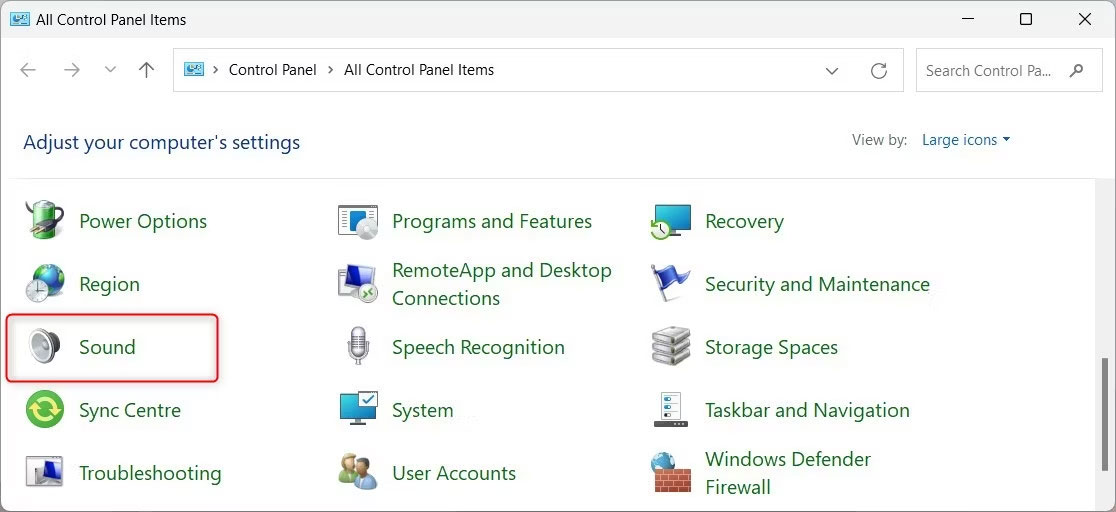Open the Programs and Features link
This screenshot has height=512, width=1116.
click(x=492, y=221)
